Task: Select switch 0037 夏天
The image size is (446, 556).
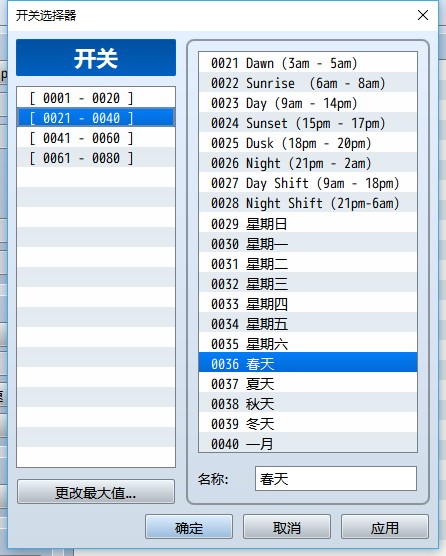Action: click(x=308, y=383)
